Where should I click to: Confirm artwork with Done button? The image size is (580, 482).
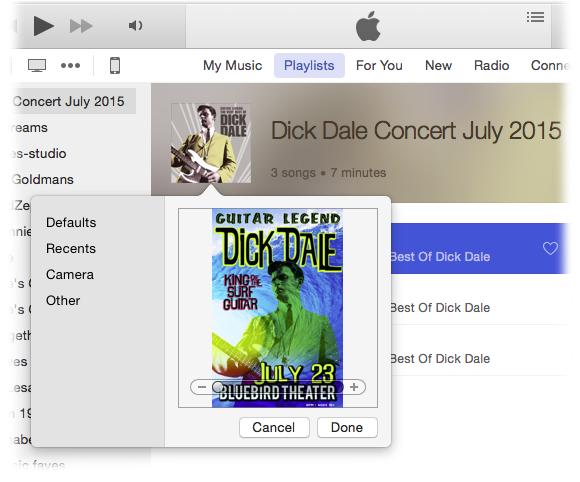click(347, 428)
